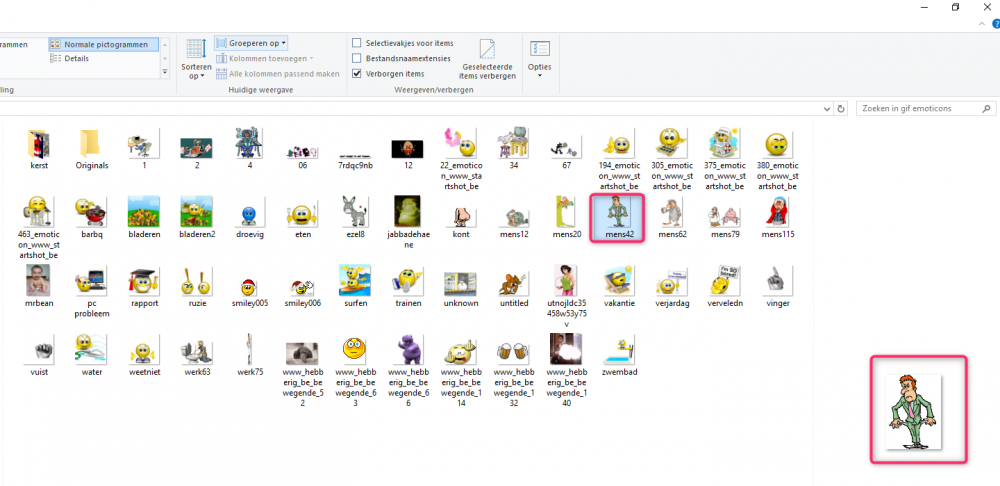Expand the Groeperen op dropdown
Image resolution: width=1000 pixels, height=486 pixels.
point(251,43)
